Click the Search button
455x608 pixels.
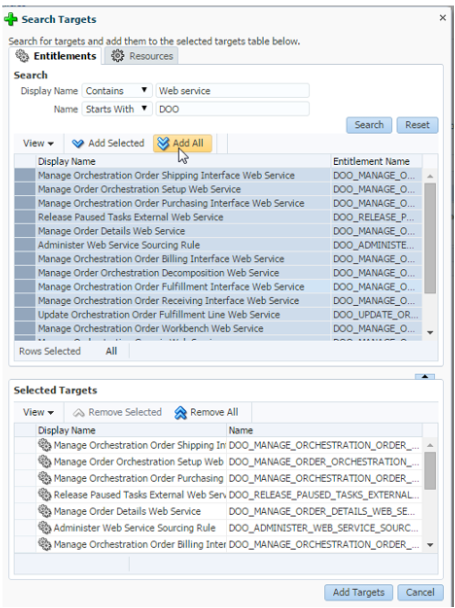click(x=369, y=125)
